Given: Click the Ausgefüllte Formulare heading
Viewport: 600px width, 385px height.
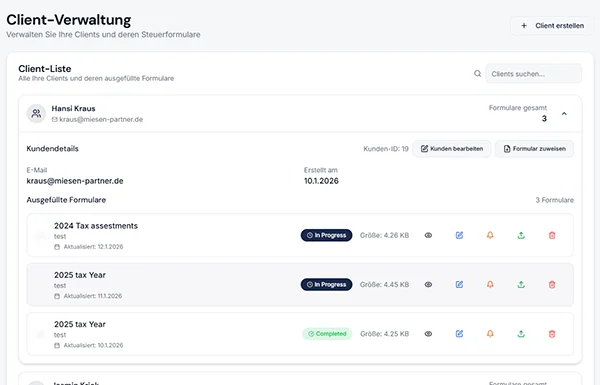Looking at the screenshot, I should coord(66,200).
